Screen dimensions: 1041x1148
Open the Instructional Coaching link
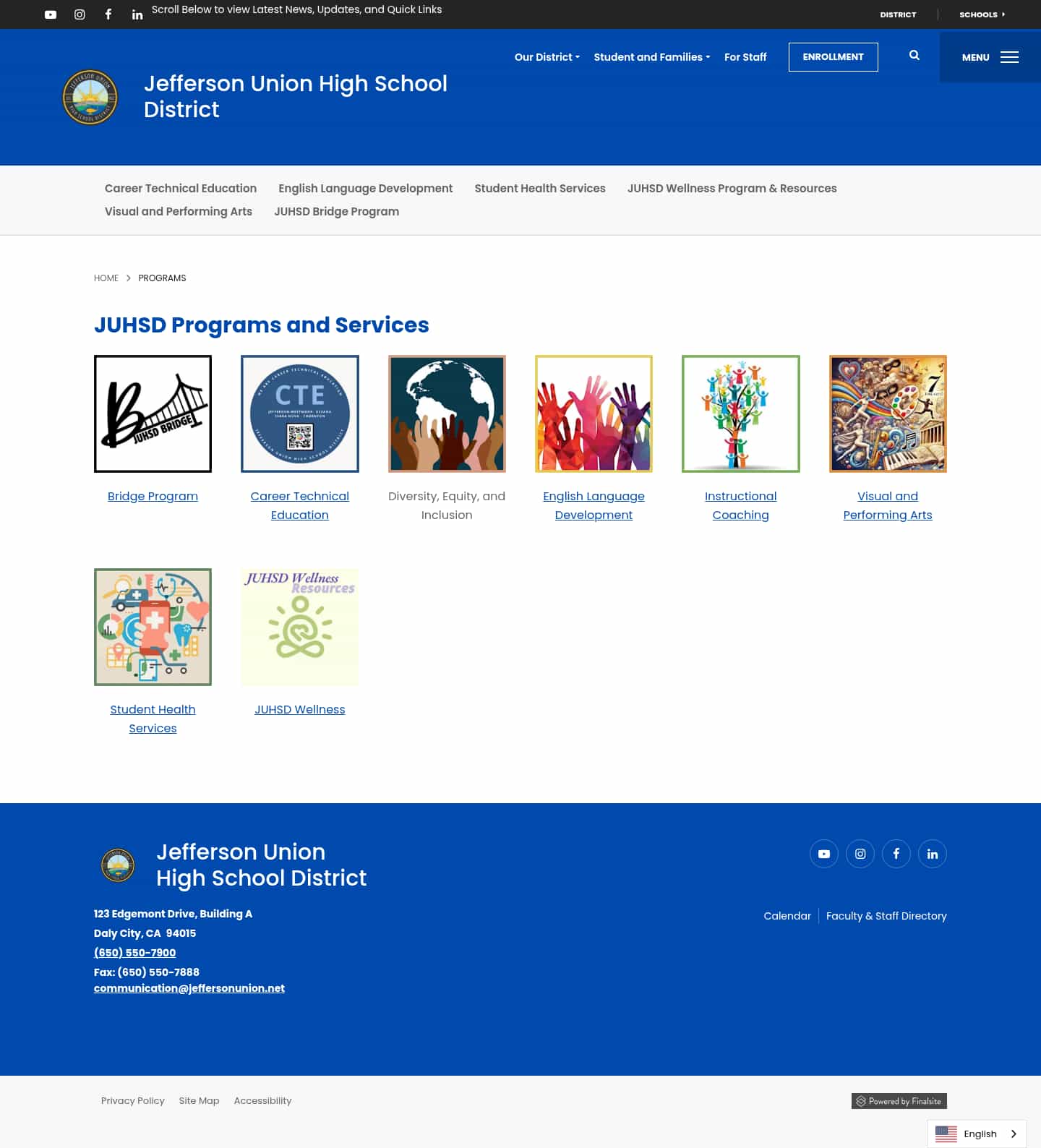(741, 505)
